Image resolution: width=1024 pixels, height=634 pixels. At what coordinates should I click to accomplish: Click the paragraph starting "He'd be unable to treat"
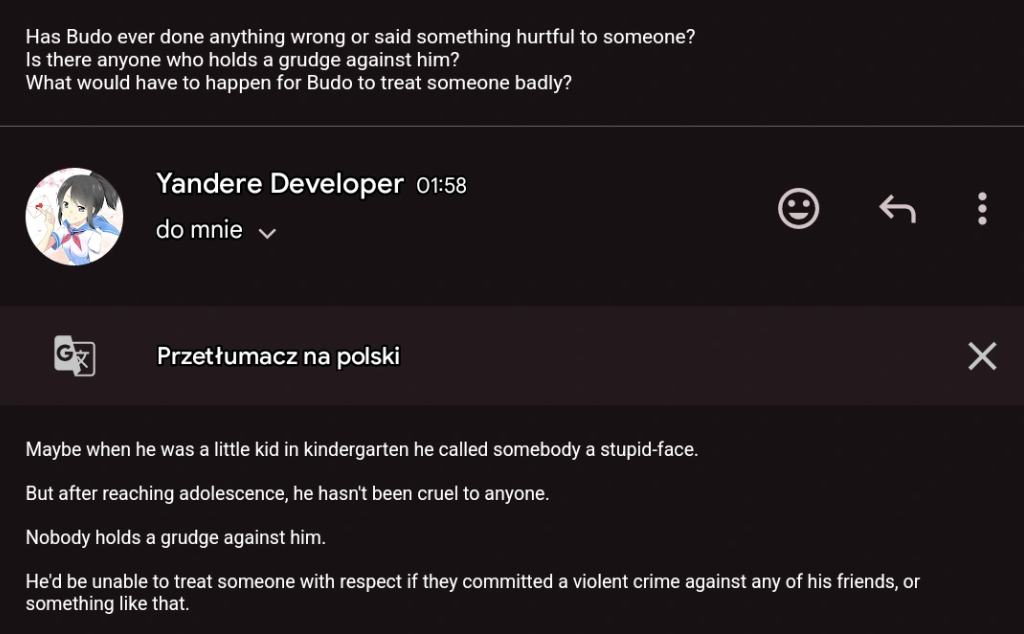tap(472, 582)
